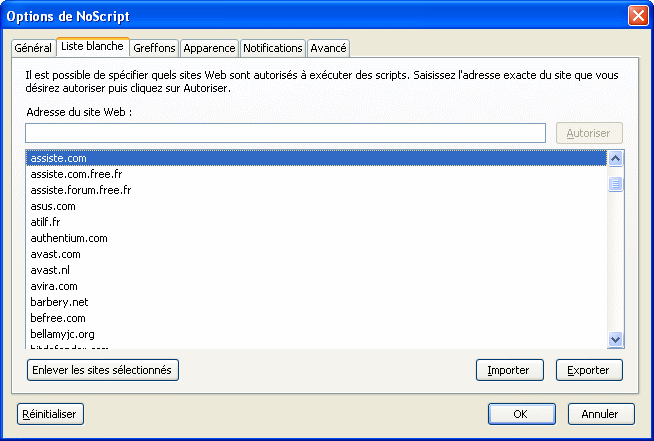This screenshot has width=654, height=441.
Task: Select assiste.forum.free.fr entry
Action: click(x=316, y=190)
